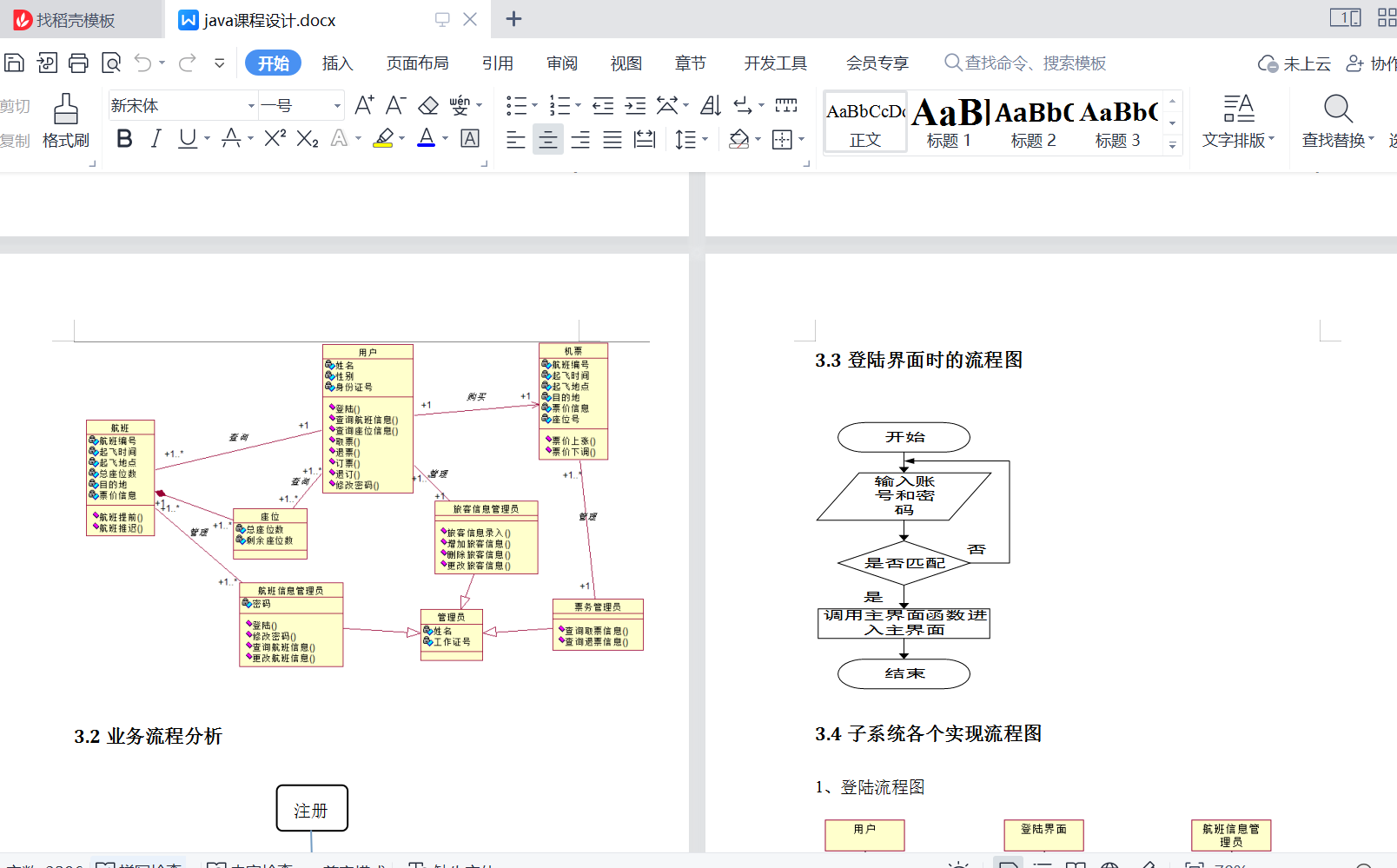The width and height of the screenshot is (1397, 868).
Task: Open the 引用 ribbon tab
Action: click(498, 63)
